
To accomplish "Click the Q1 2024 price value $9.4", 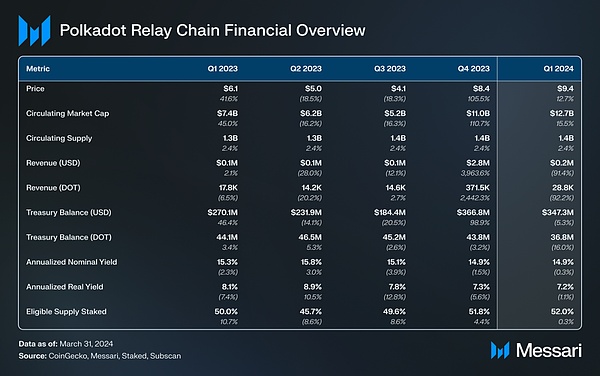I will pos(565,89).
